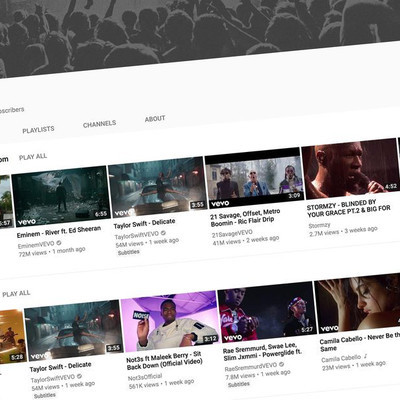400x400 pixels.
Task: Click 4:52 duration badge on Stormzy video
Action: coord(391,186)
